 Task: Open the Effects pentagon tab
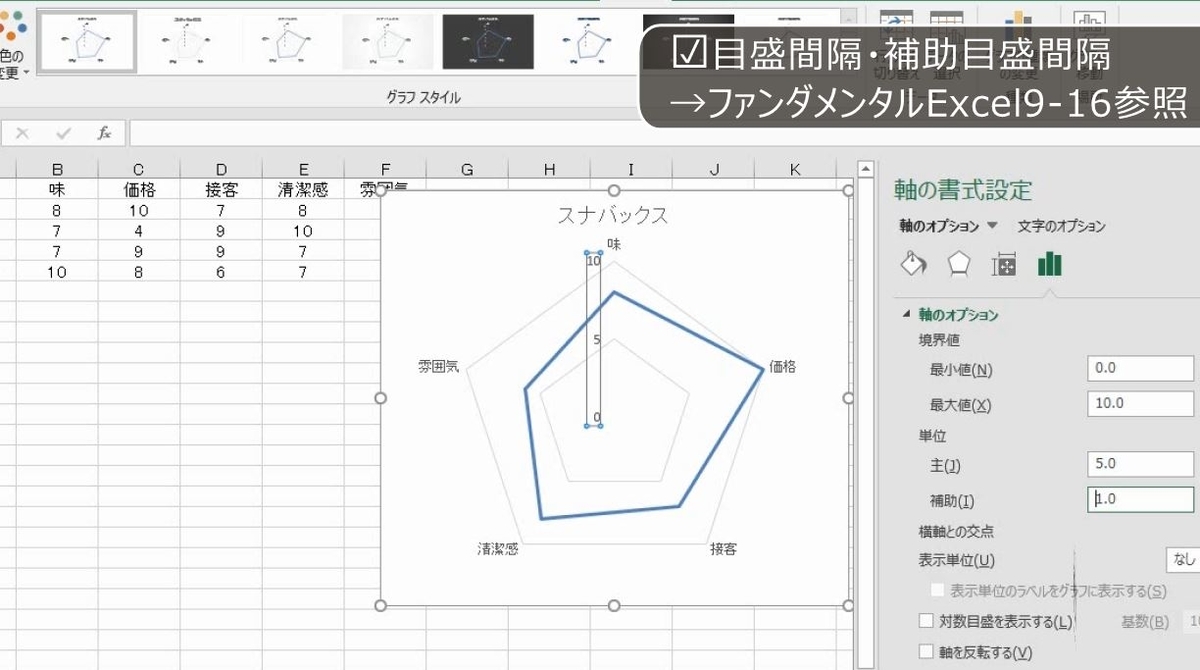(x=959, y=264)
